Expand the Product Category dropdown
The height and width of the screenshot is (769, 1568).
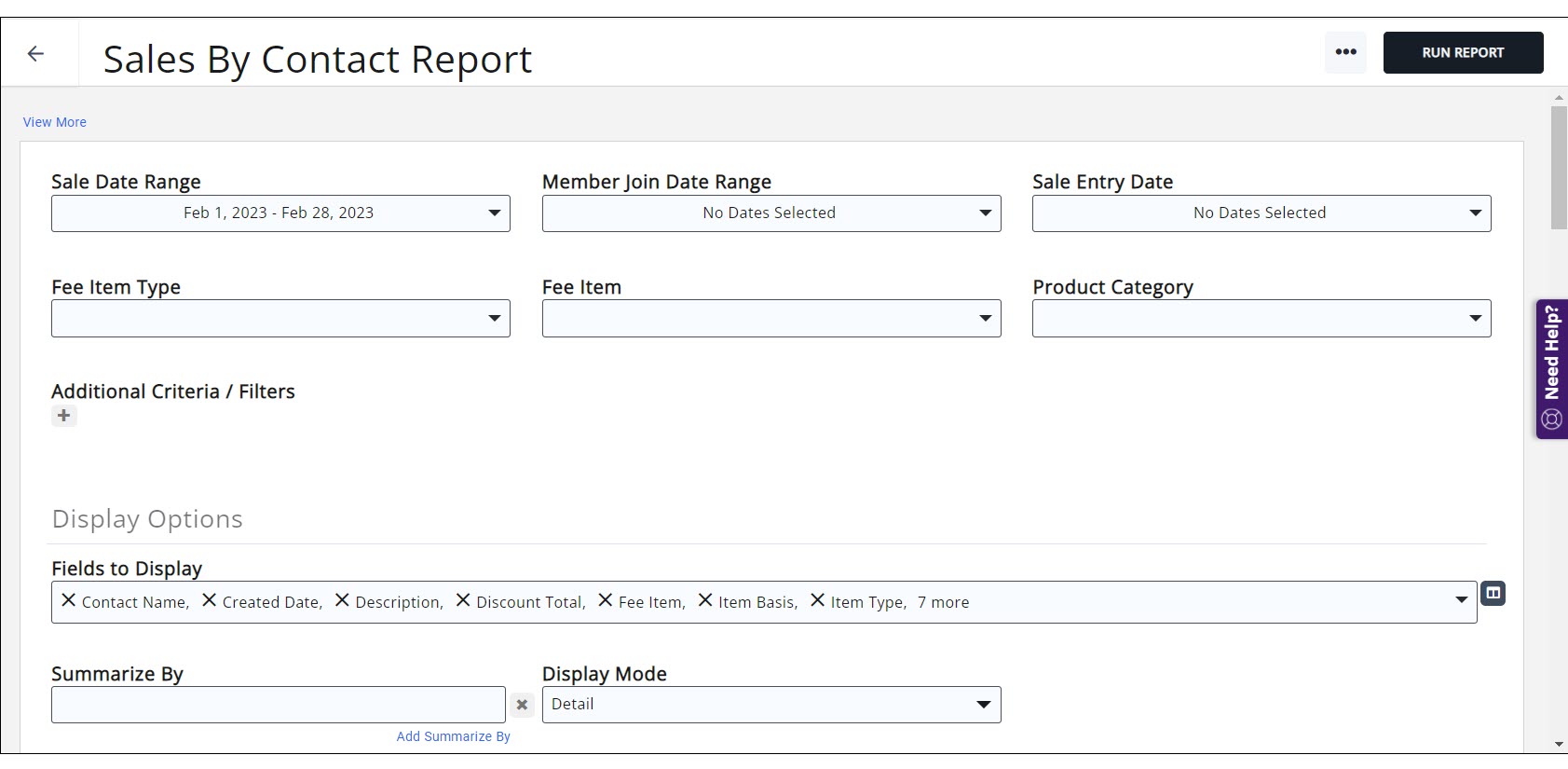[1261, 318]
